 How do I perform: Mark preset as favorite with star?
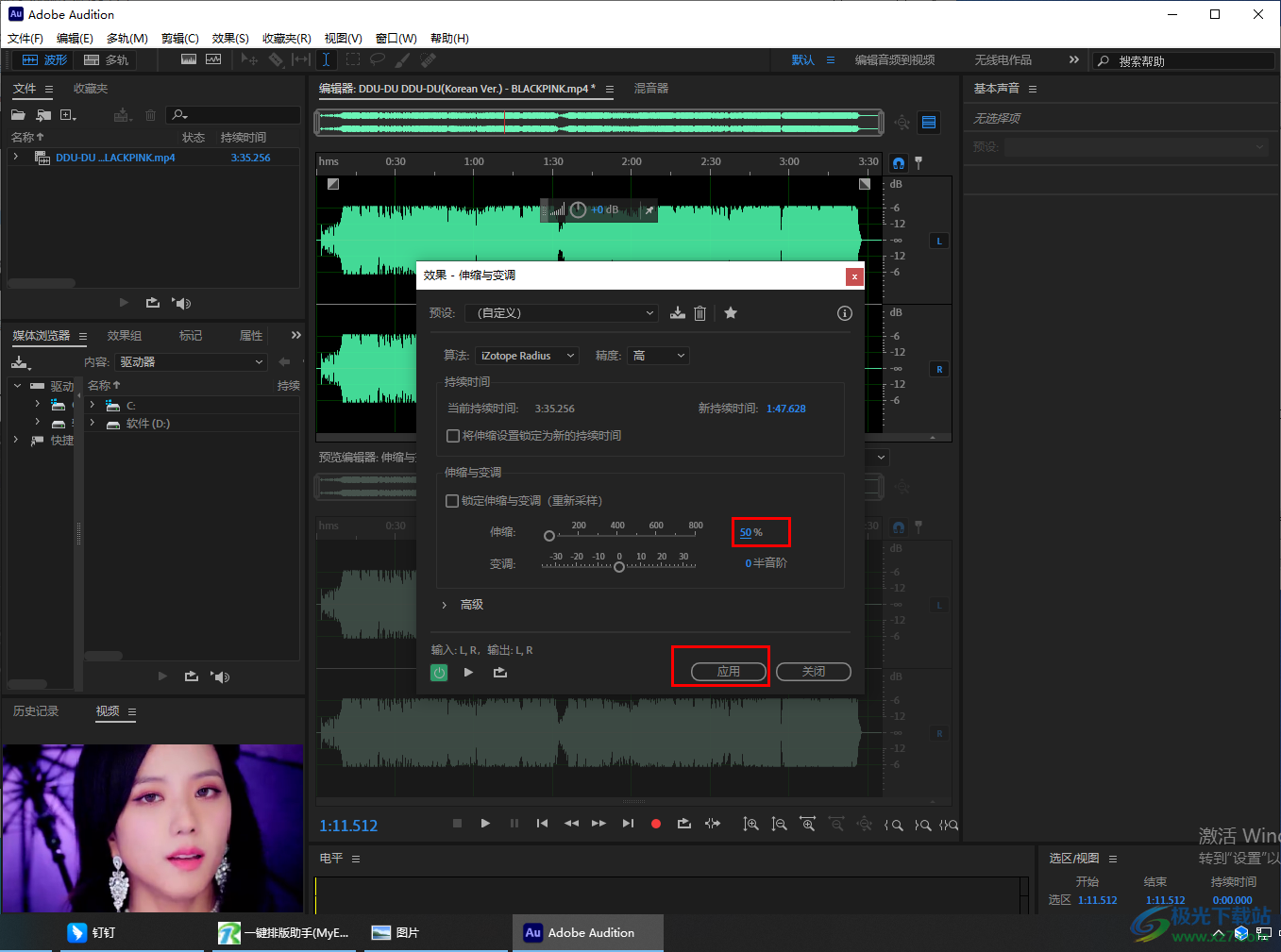point(731,313)
